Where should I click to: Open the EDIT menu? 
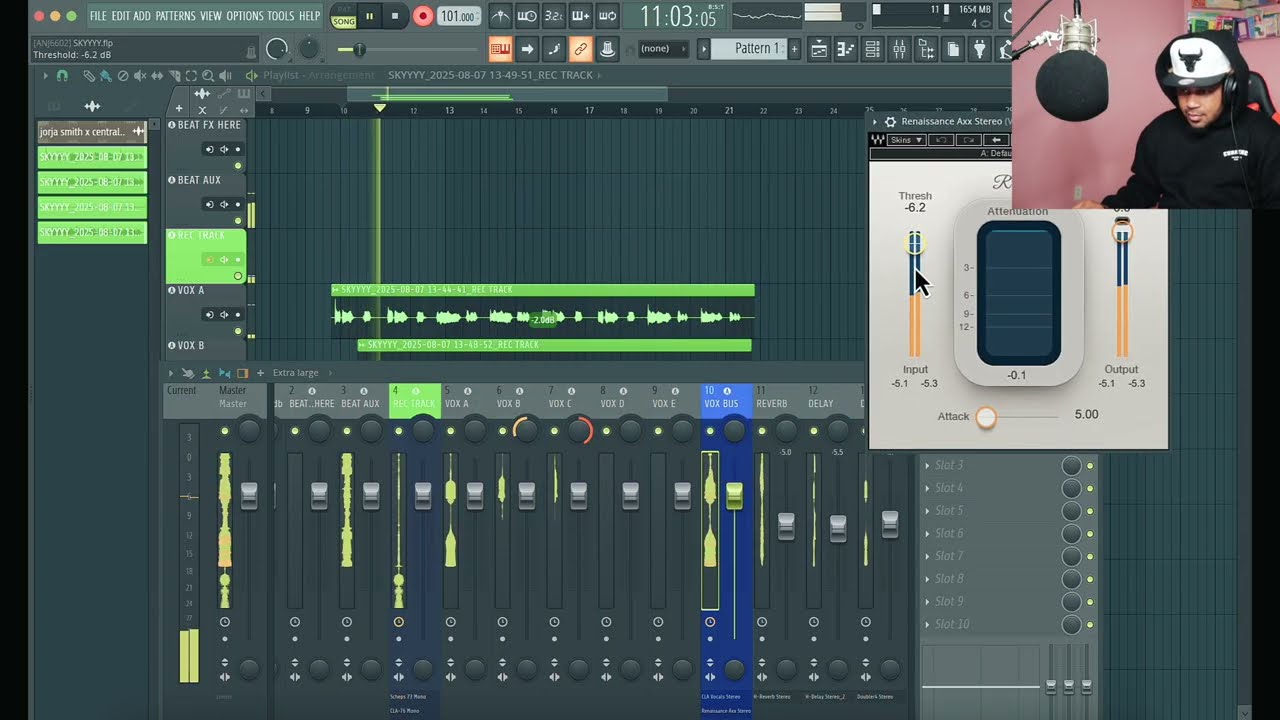tap(120, 16)
